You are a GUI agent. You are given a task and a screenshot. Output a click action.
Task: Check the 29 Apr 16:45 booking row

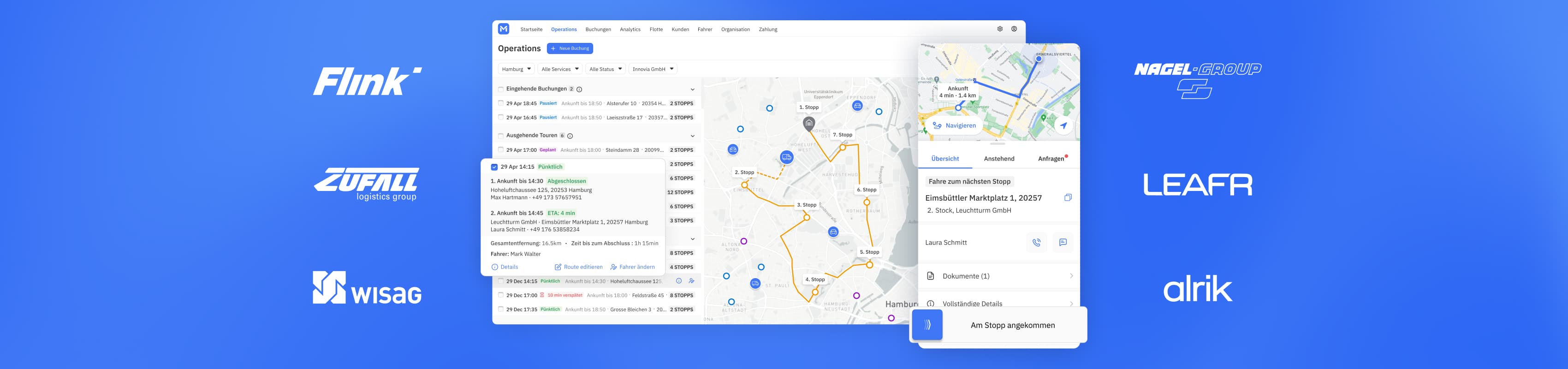501,118
